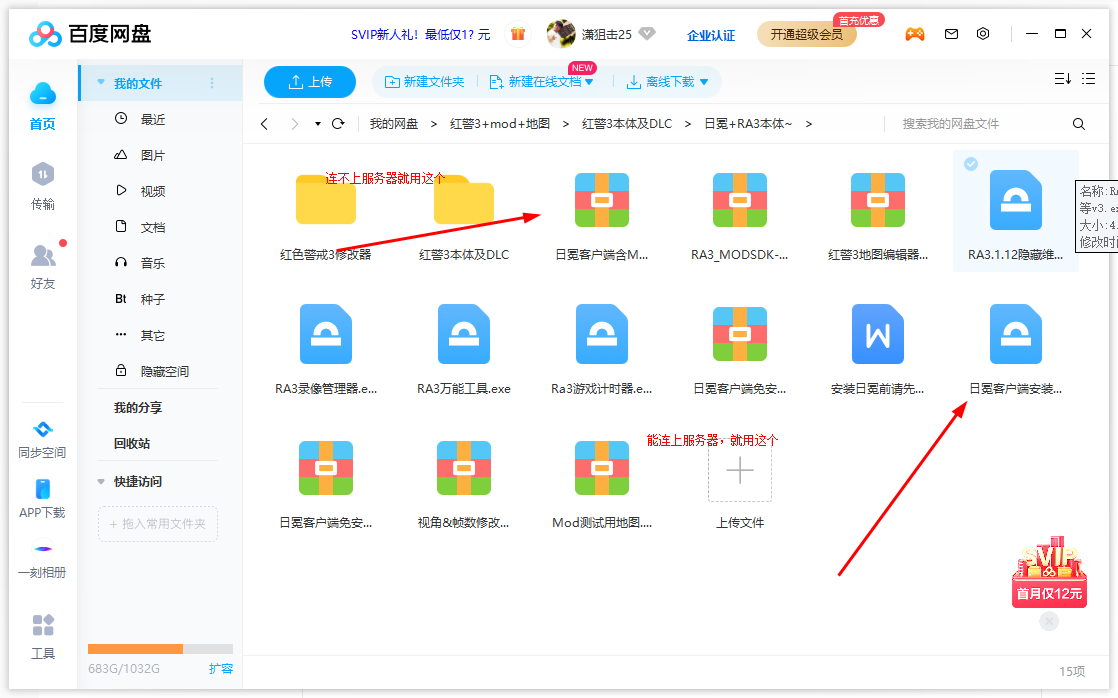Open 种子 torrent category

tap(153, 299)
